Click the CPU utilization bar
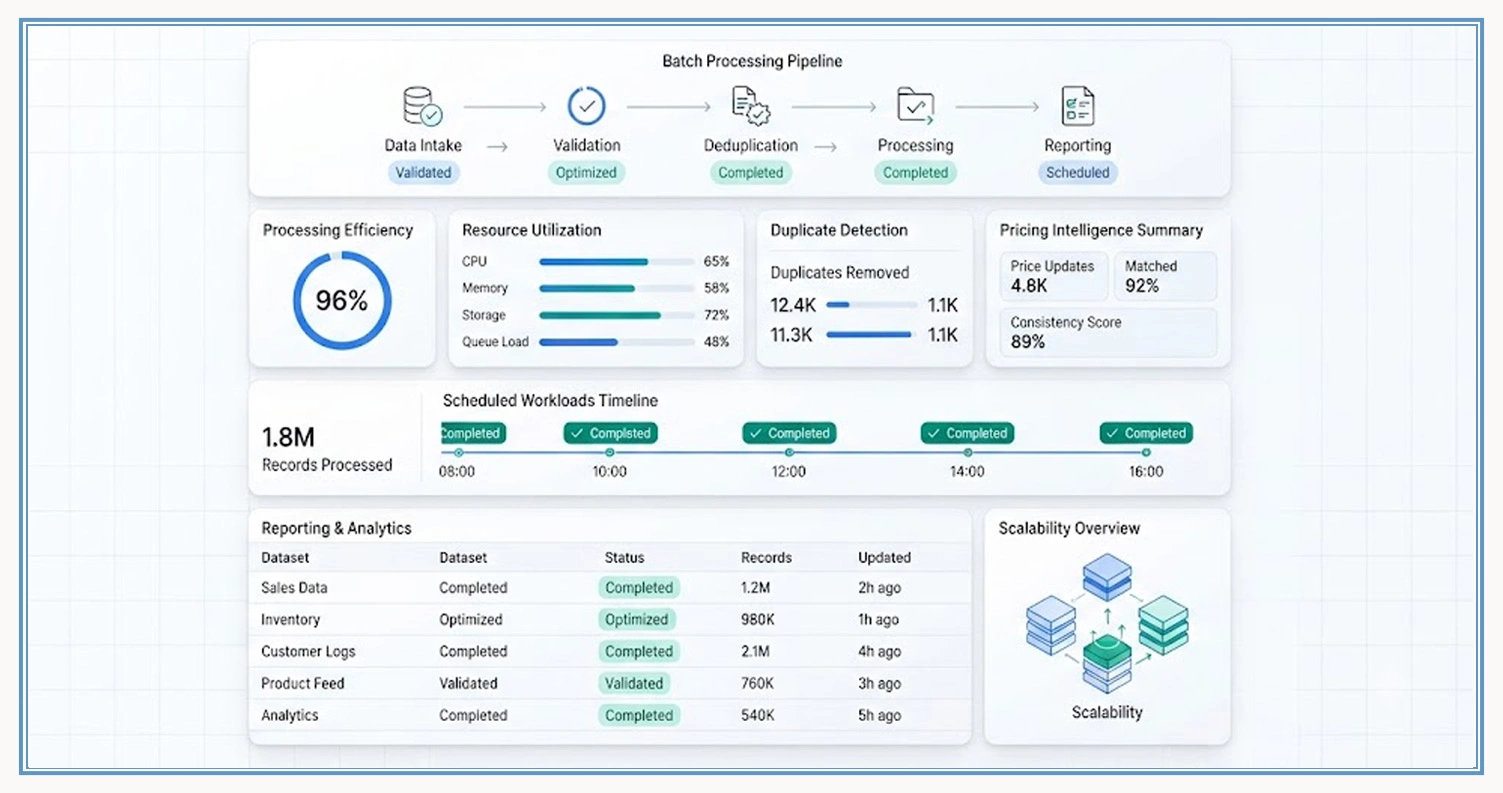The image size is (1503, 793). (617, 262)
